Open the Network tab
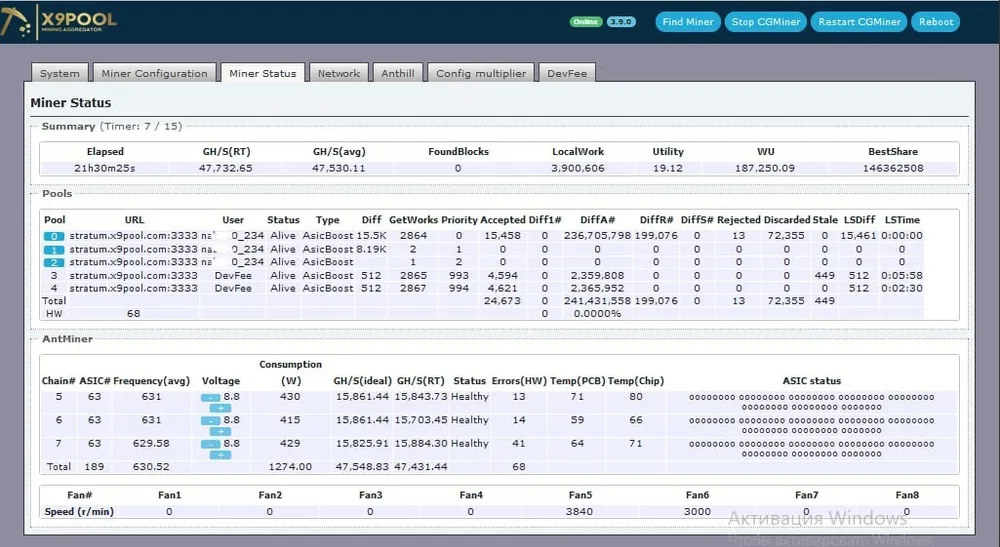1000x547 pixels. pos(339,73)
